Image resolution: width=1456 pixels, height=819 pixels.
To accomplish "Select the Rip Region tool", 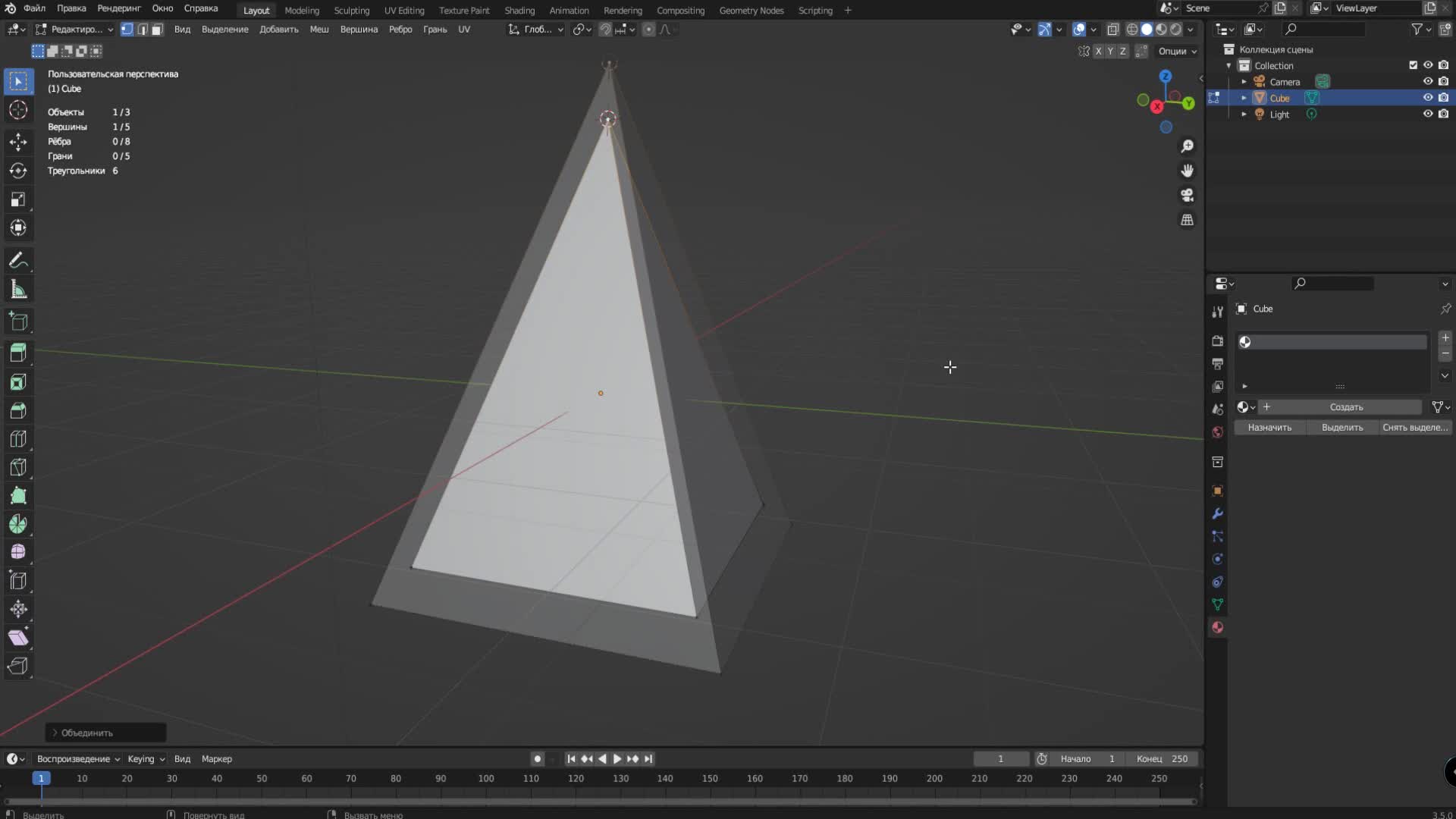I will point(18,666).
